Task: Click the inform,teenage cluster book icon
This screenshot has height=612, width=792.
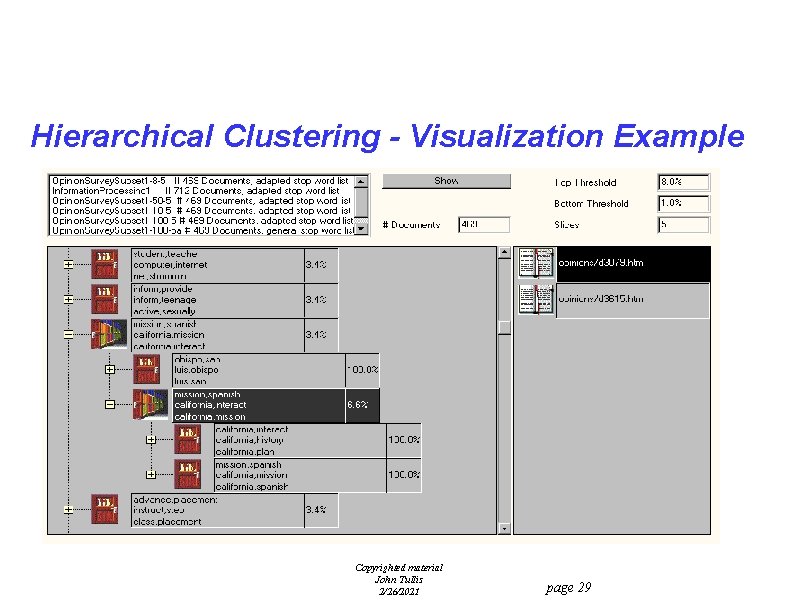Action: (x=105, y=299)
